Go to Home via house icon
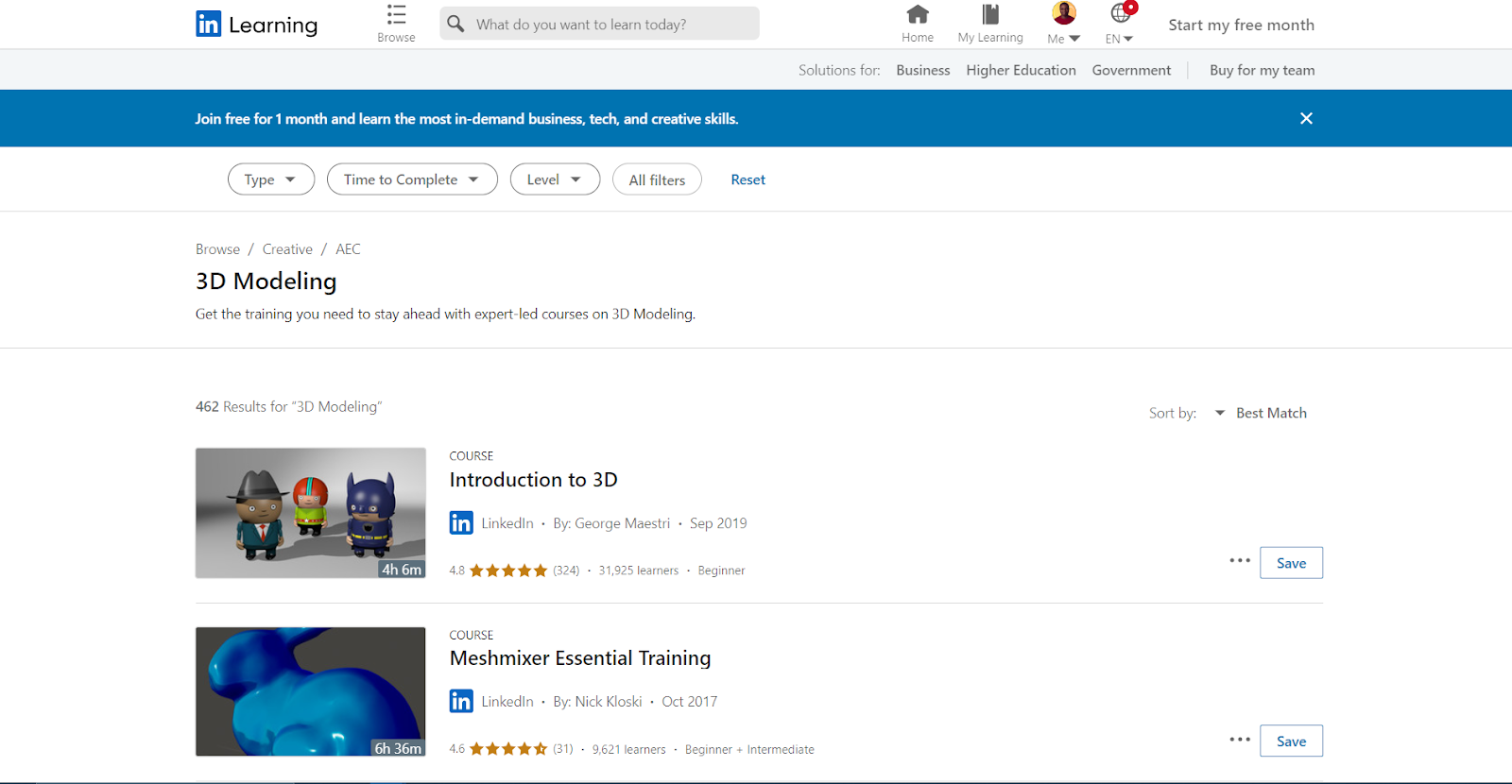 tap(918, 14)
